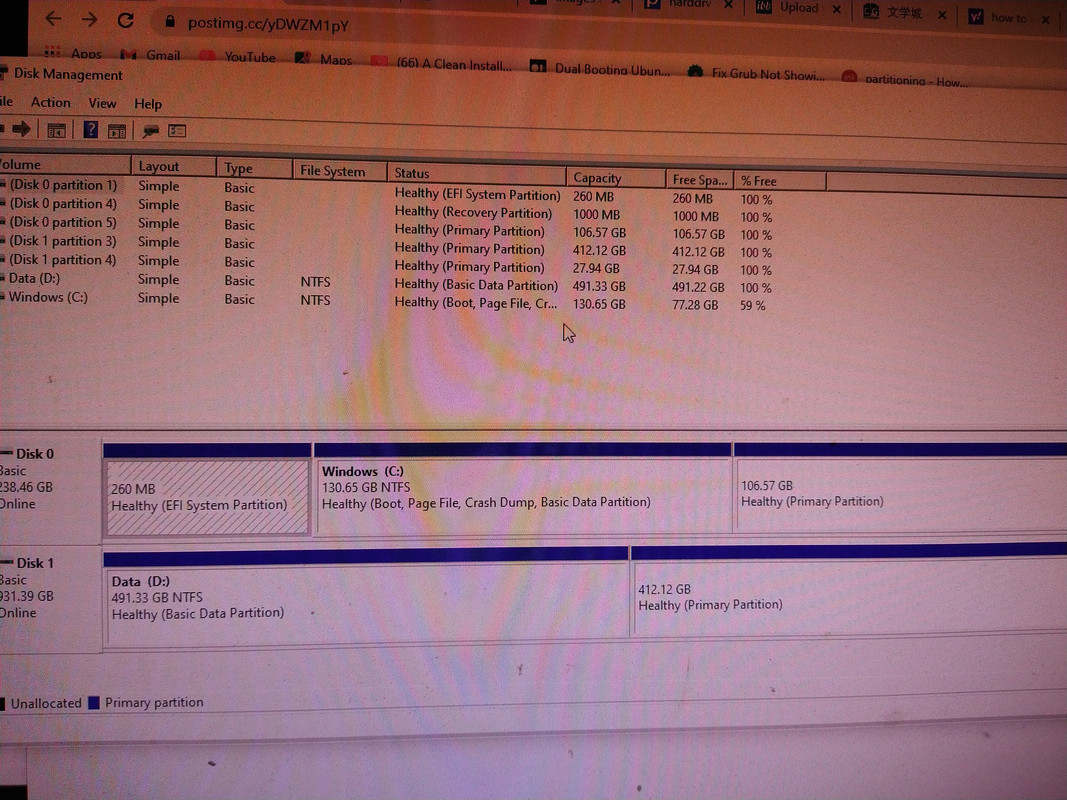Click the Show/Hide Action Pane toolbar icon
This screenshot has height=800, width=1067.
[117, 131]
